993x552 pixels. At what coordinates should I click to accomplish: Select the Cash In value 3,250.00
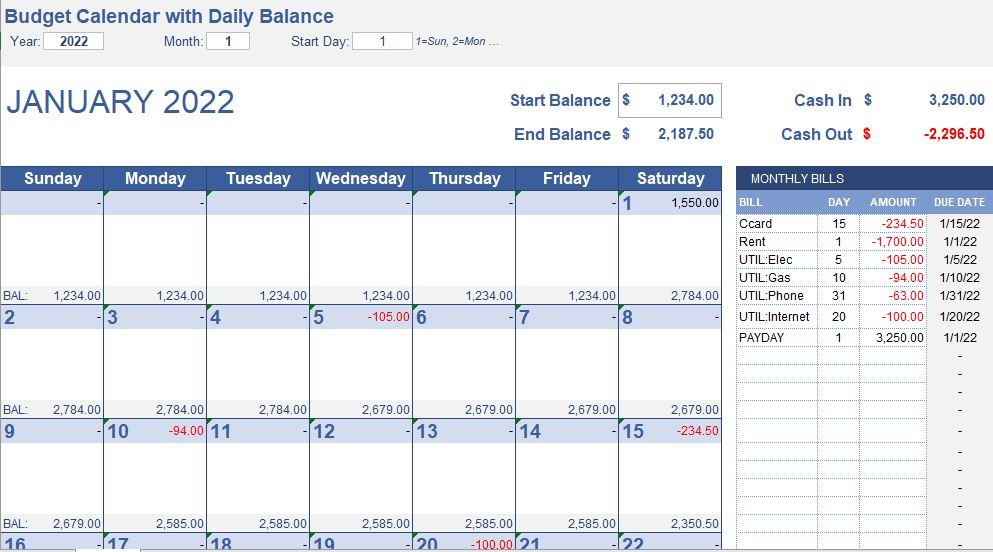[x=956, y=100]
